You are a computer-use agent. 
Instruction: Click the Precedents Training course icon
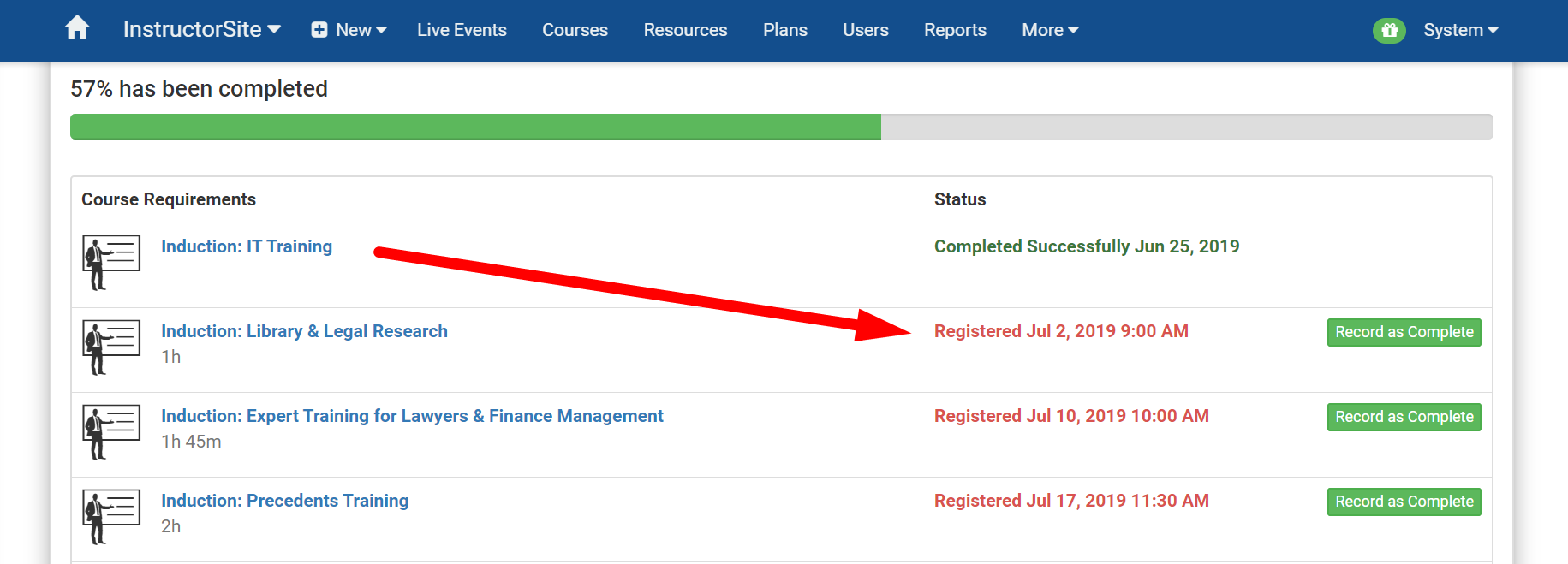(111, 517)
